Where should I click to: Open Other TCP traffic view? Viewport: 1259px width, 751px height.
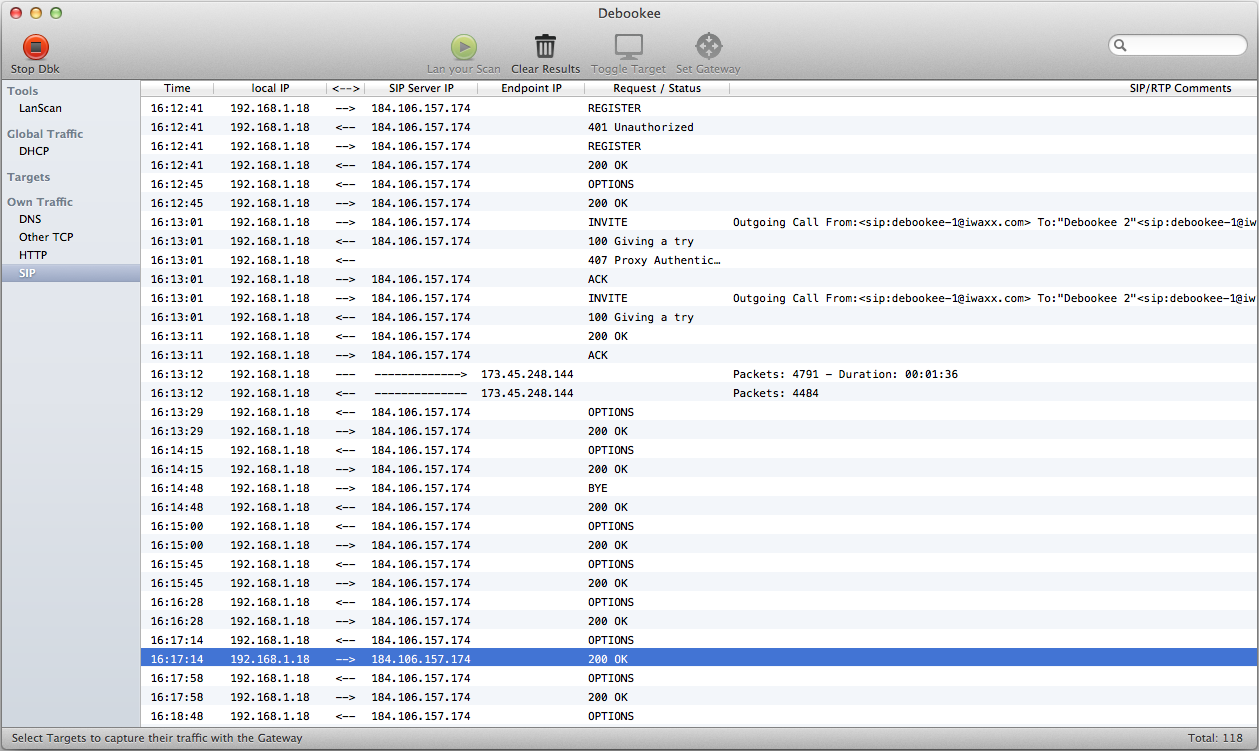point(46,237)
